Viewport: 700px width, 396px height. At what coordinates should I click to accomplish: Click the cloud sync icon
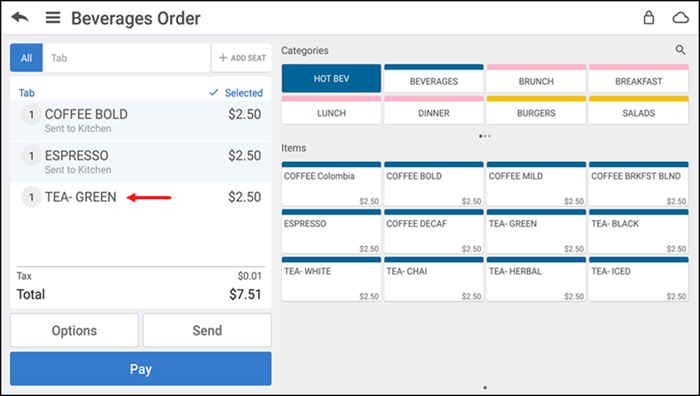click(680, 18)
